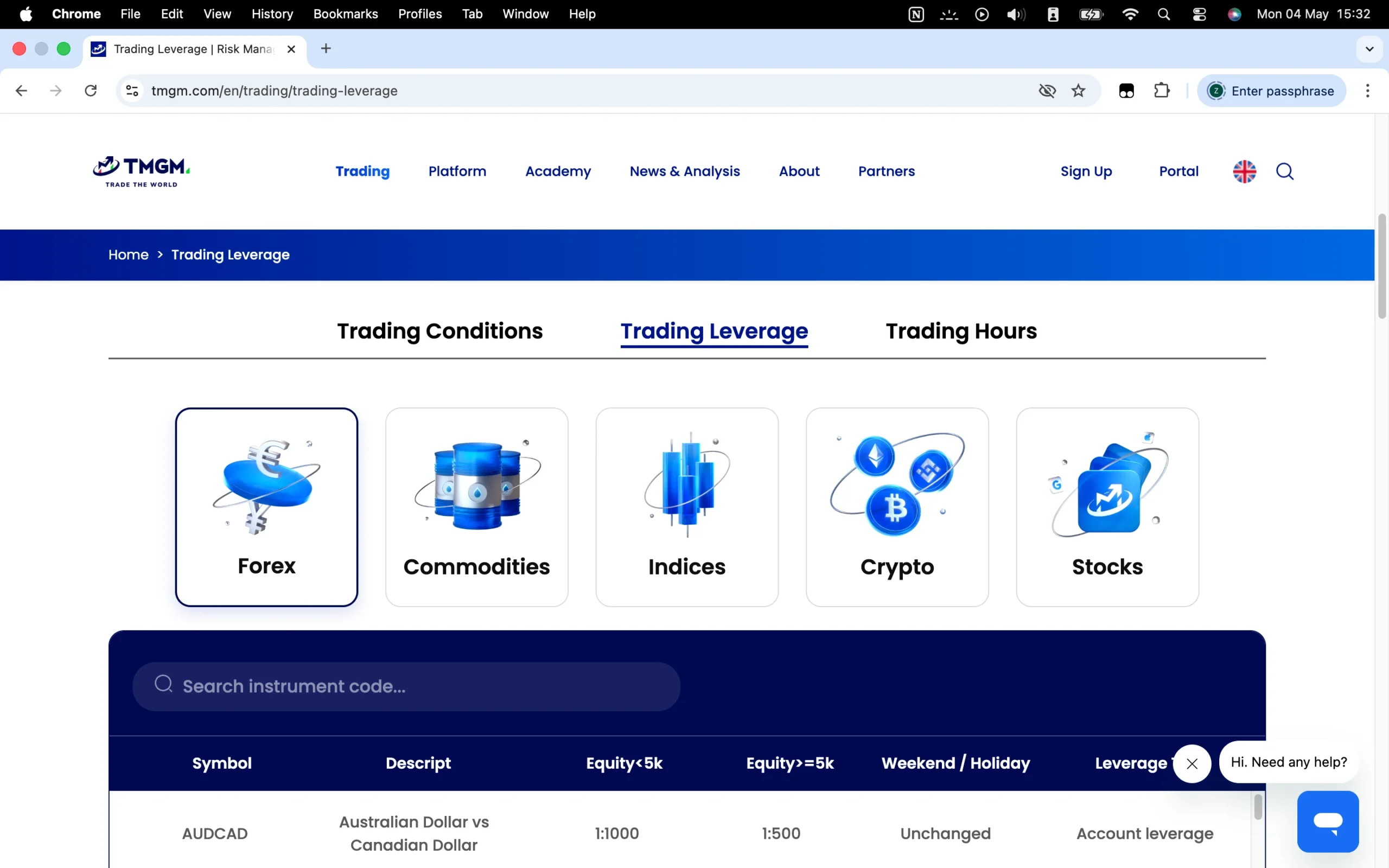
Task: Click the page vertical scrollbar thumb
Action: click(1381, 266)
